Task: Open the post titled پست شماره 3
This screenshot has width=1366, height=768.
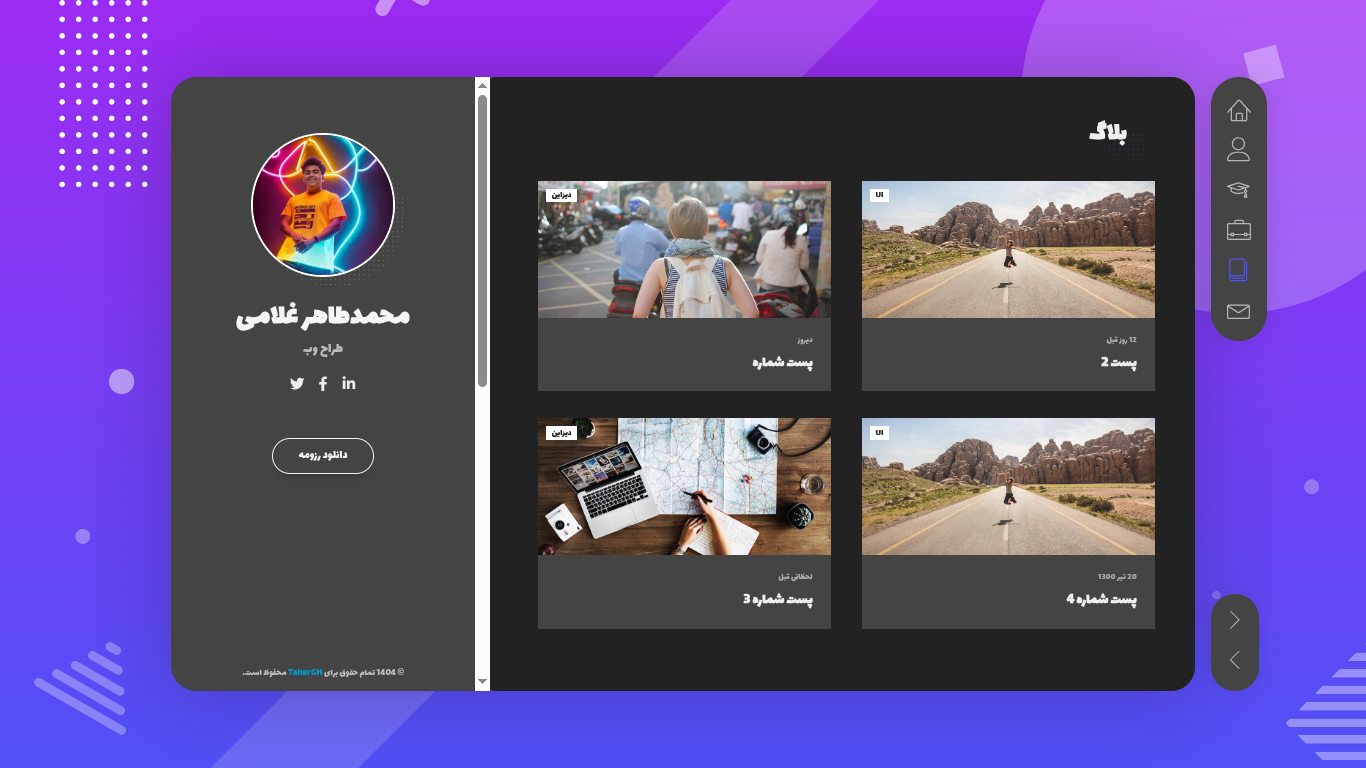Action: point(778,599)
